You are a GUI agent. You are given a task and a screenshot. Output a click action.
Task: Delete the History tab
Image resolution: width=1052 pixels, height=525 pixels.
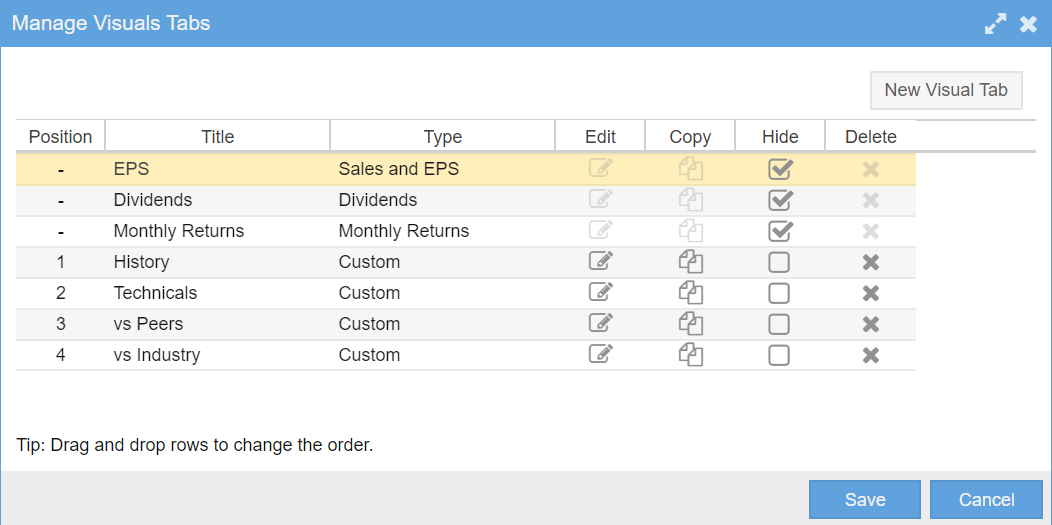point(871,262)
